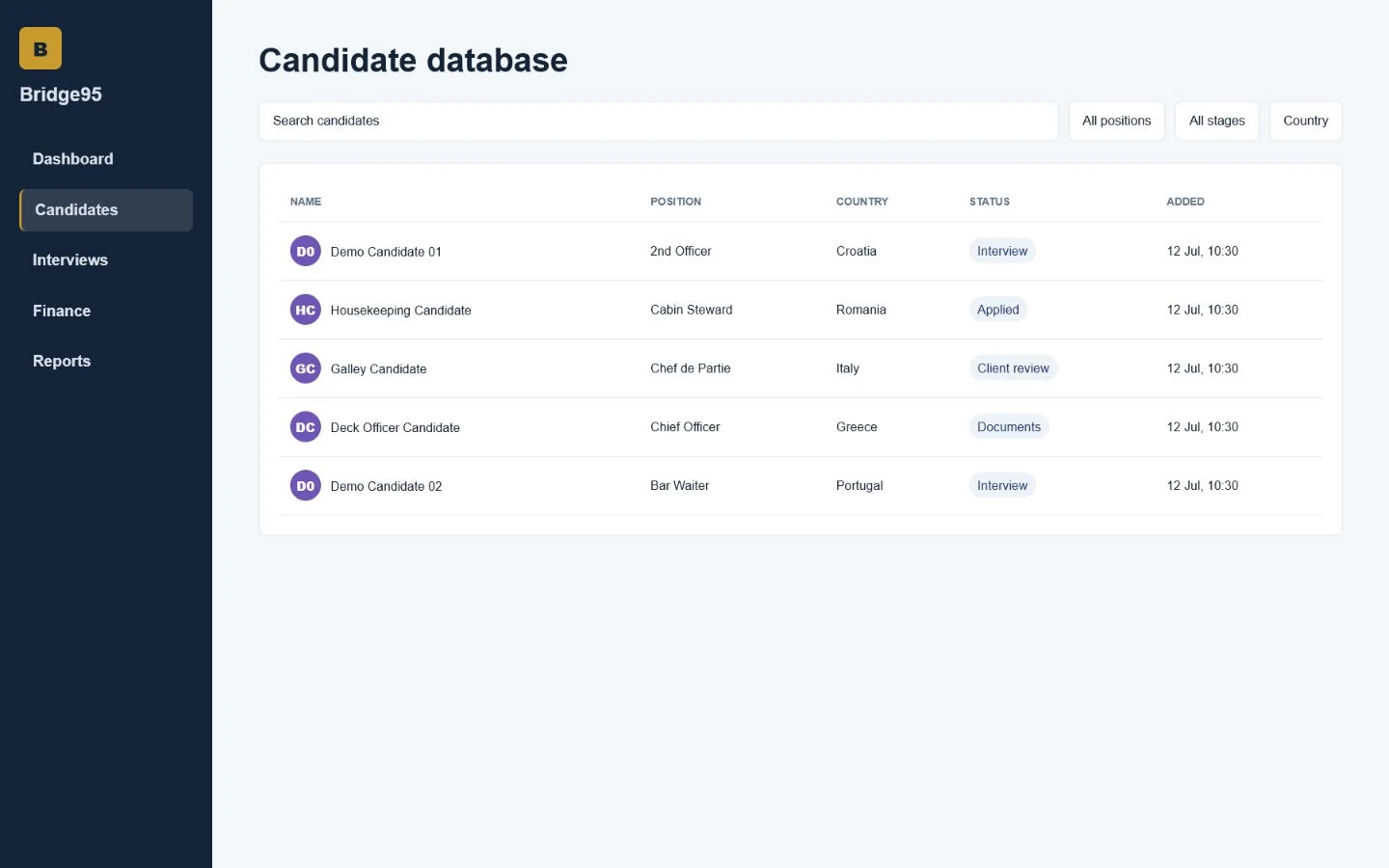The height and width of the screenshot is (868, 1389).
Task: Click the Italy country cell
Action: (x=848, y=368)
